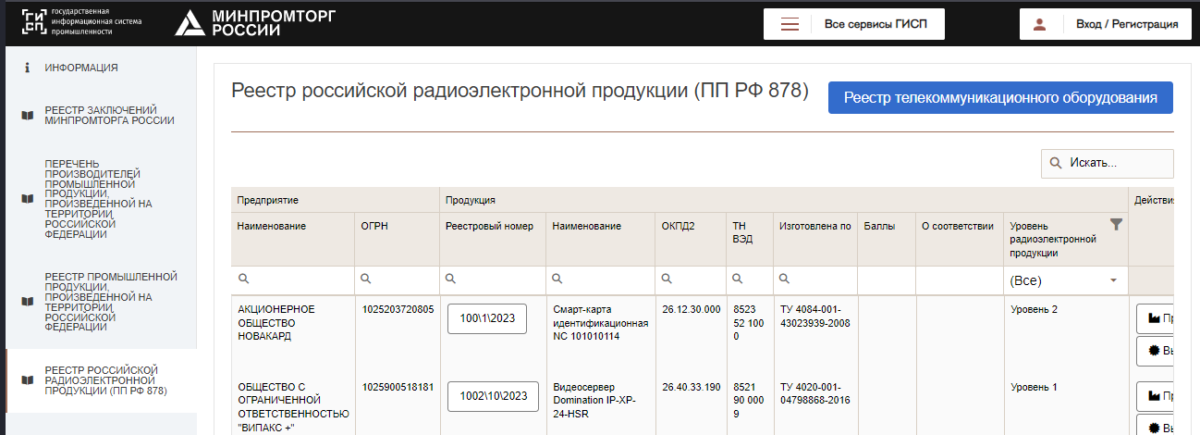Image resolution: width=1200 pixels, height=435 pixels.
Task: Click the filter field under the ОГРН column
Action: coord(402,280)
